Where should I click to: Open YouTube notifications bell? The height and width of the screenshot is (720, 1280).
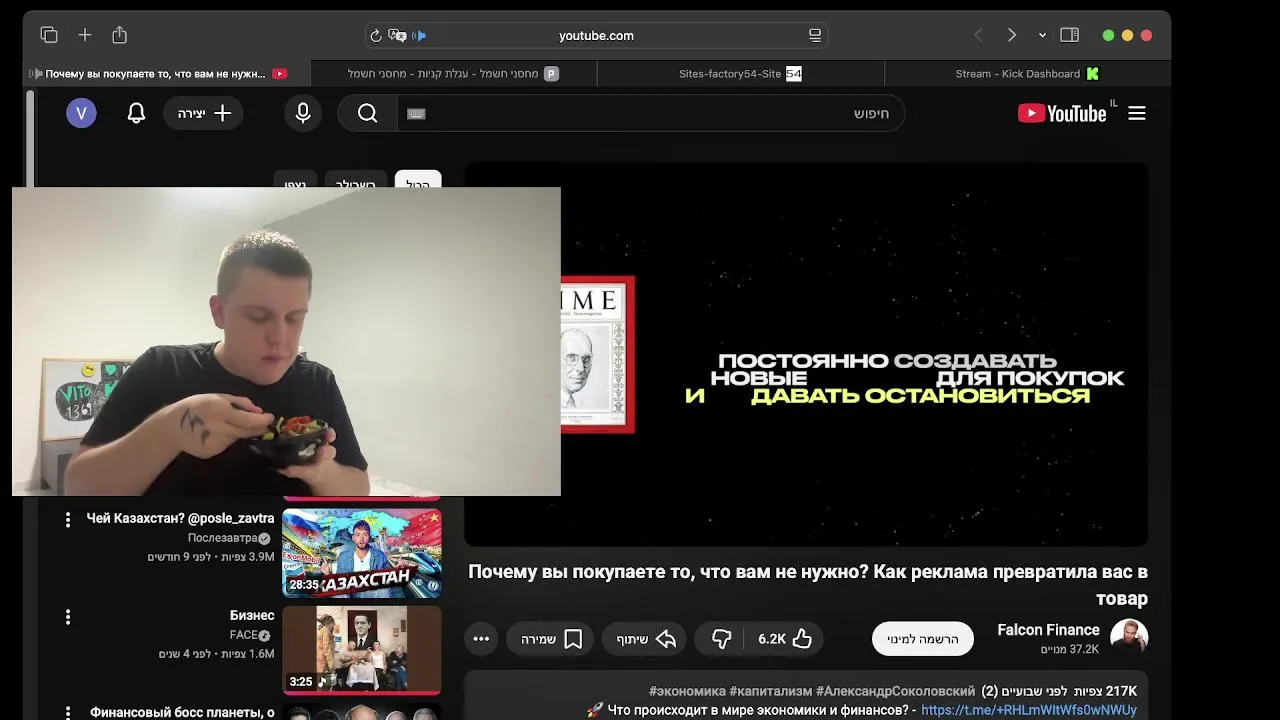point(137,113)
